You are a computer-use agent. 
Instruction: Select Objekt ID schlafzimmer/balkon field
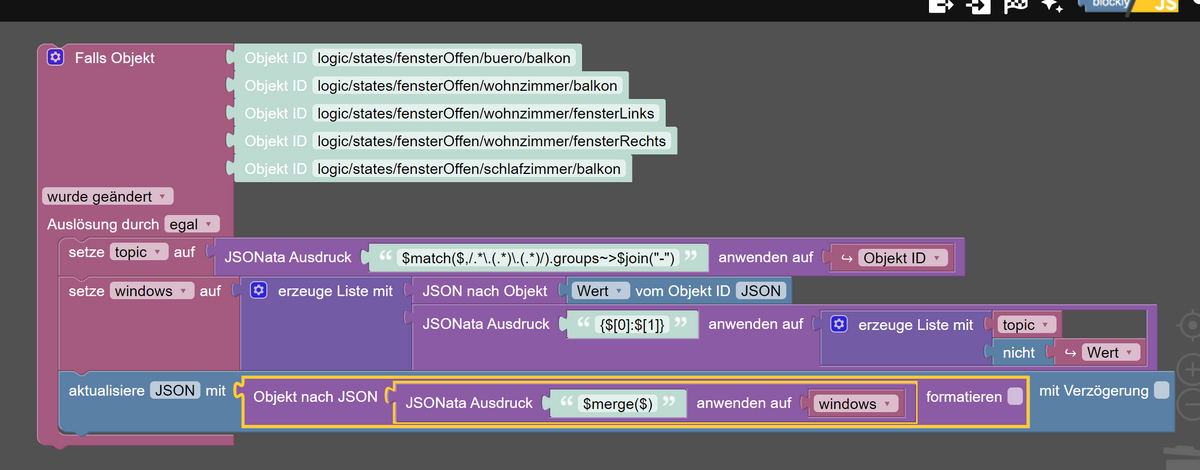click(x=469, y=169)
